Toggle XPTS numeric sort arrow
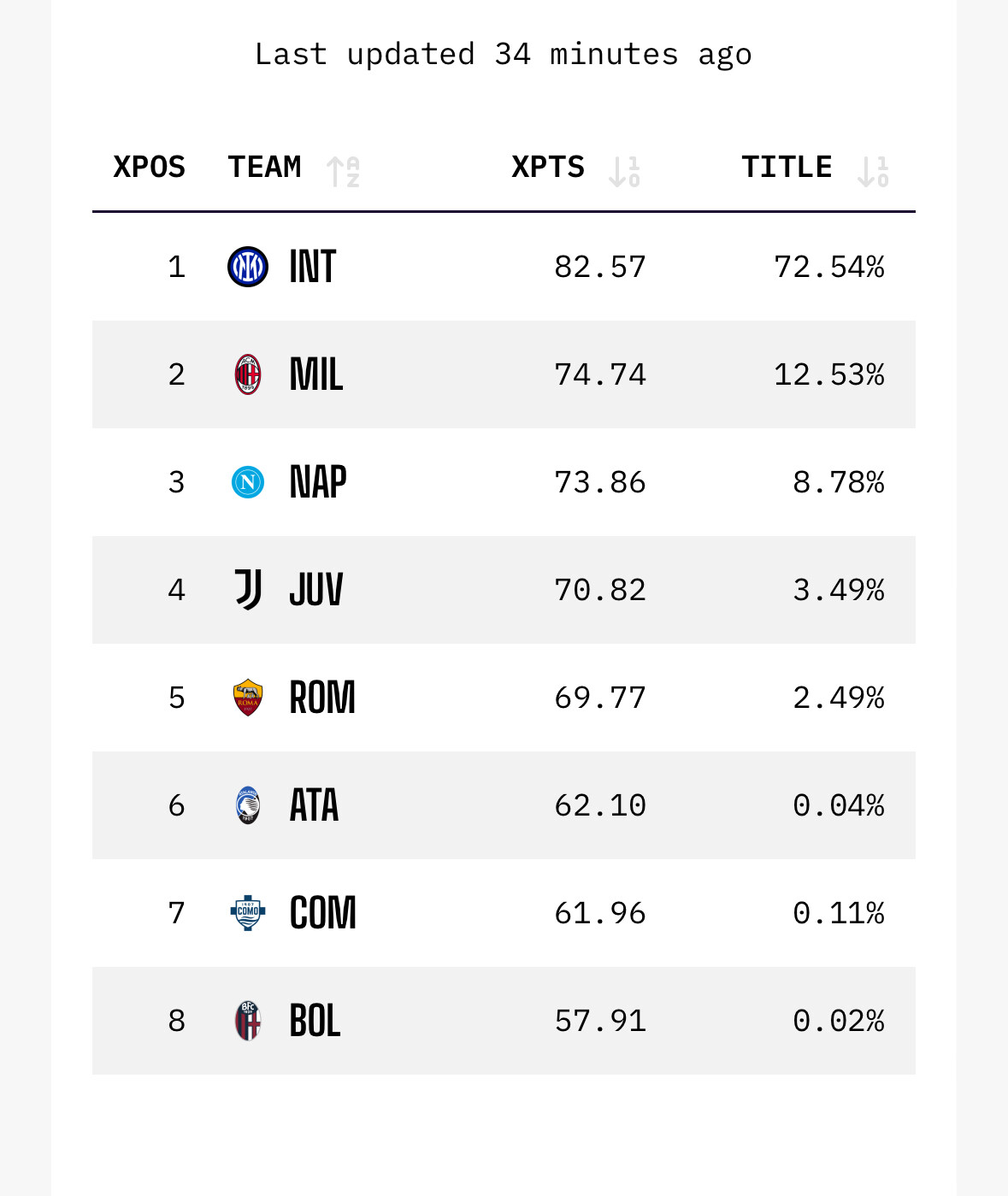This screenshot has width=1008, height=1196. (x=624, y=171)
